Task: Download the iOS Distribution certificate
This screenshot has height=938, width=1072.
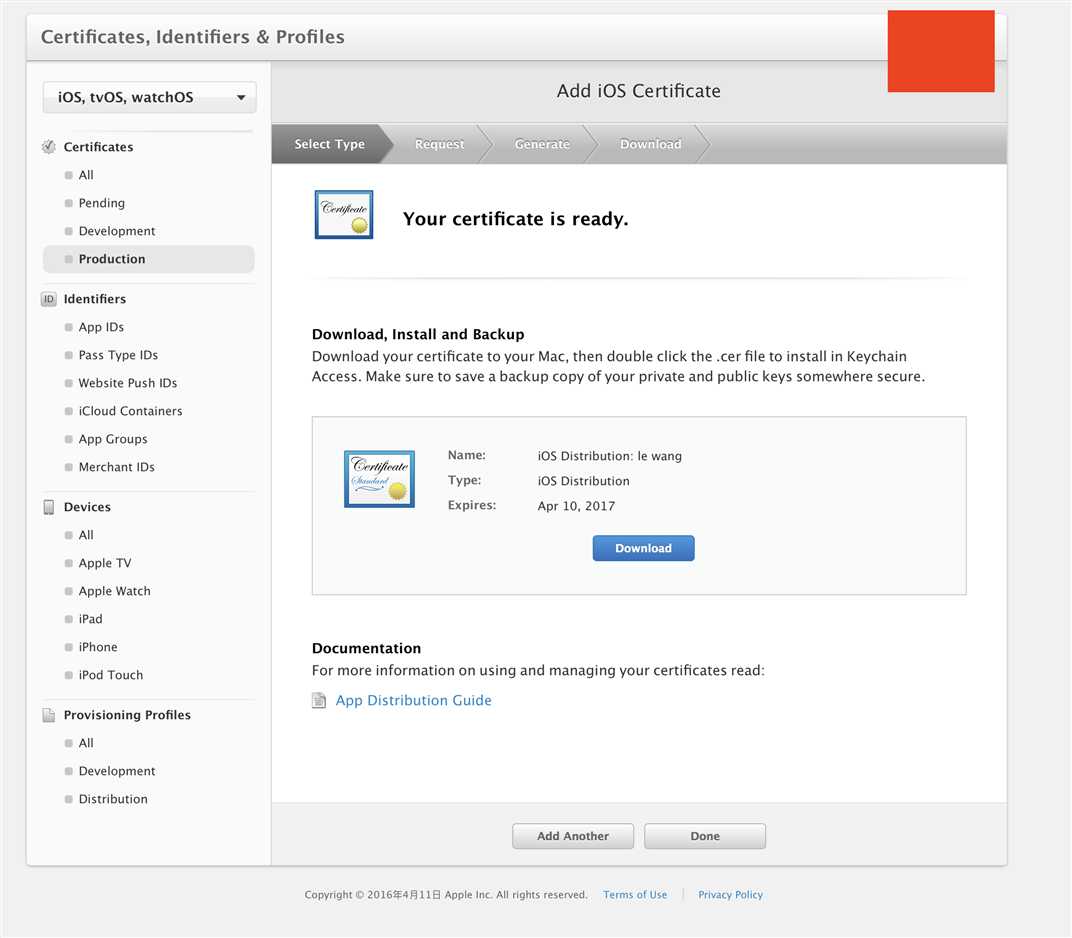Action: 643,548
